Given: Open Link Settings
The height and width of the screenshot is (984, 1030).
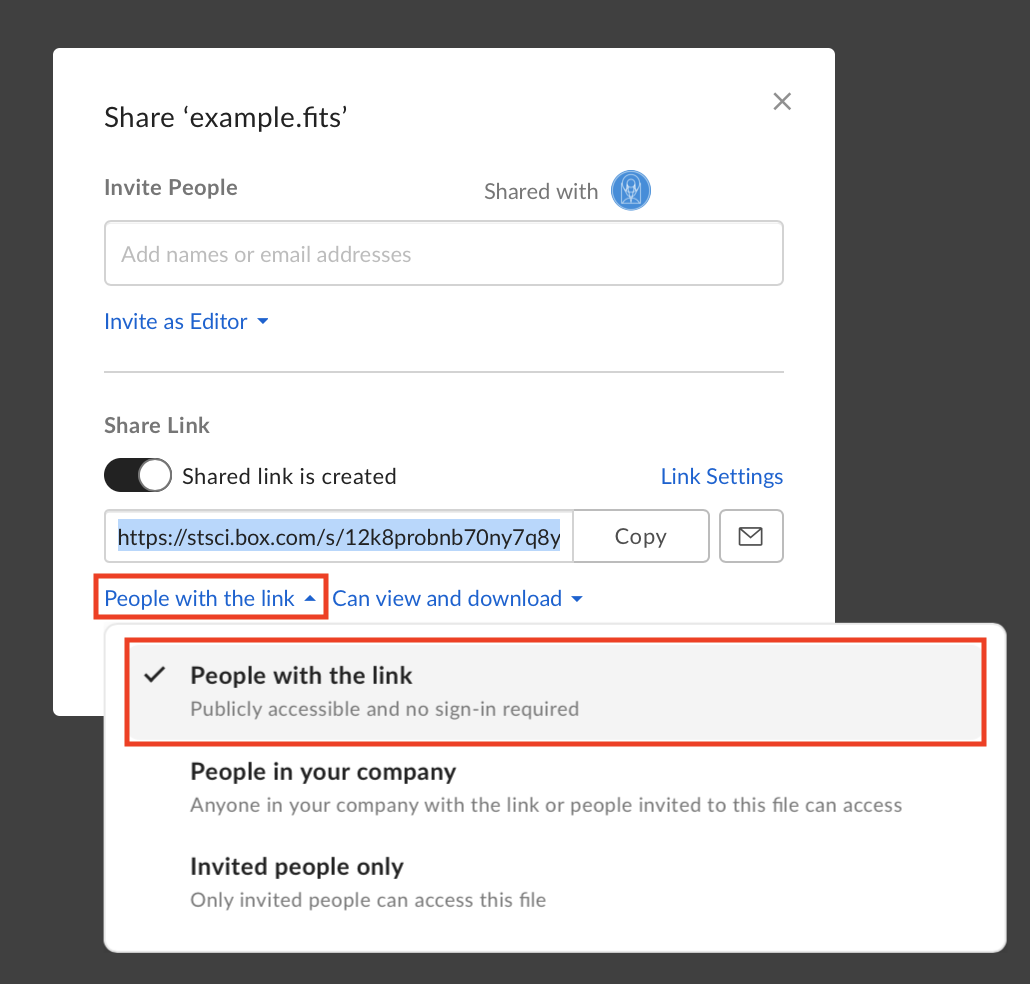Looking at the screenshot, I should click(721, 476).
